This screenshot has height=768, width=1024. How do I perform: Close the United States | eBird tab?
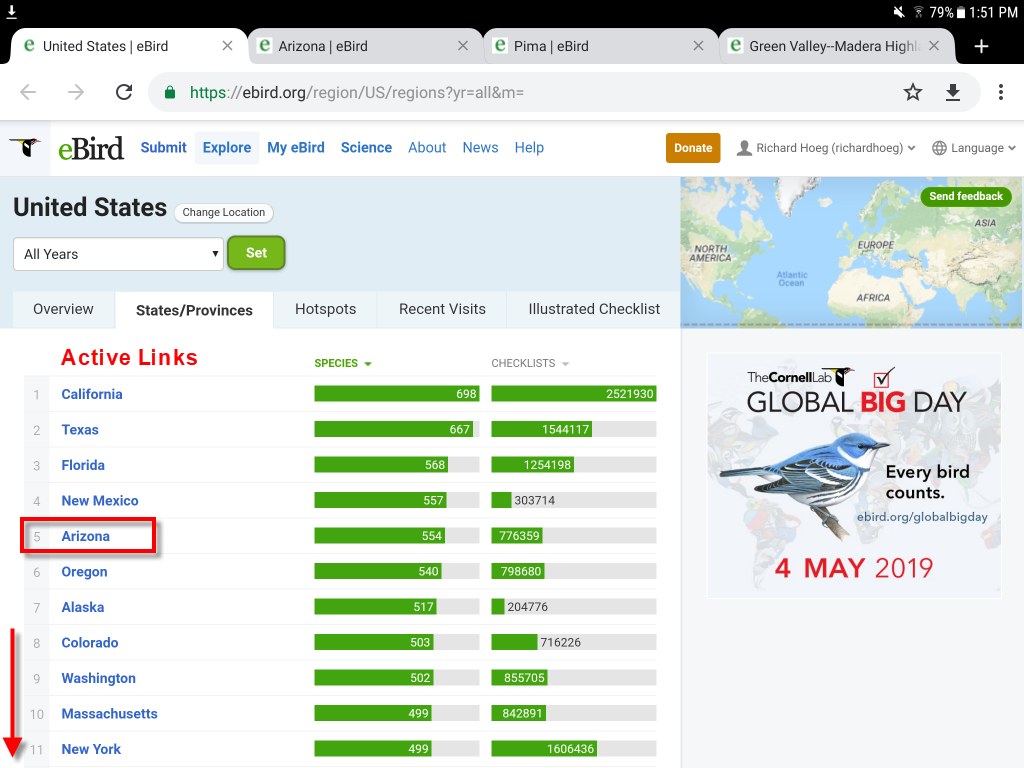tap(227, 46)
